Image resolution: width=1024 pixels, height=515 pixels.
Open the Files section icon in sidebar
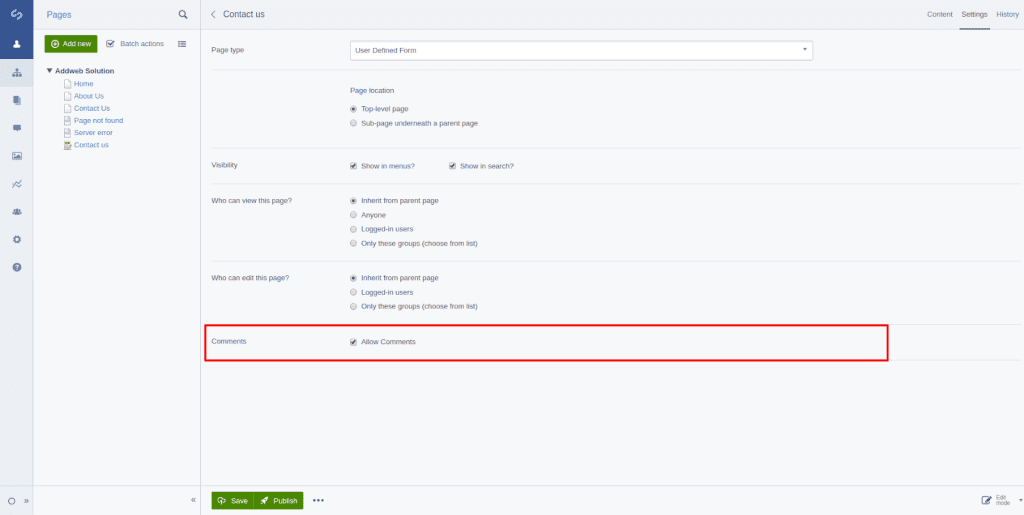tap(16, 100)
